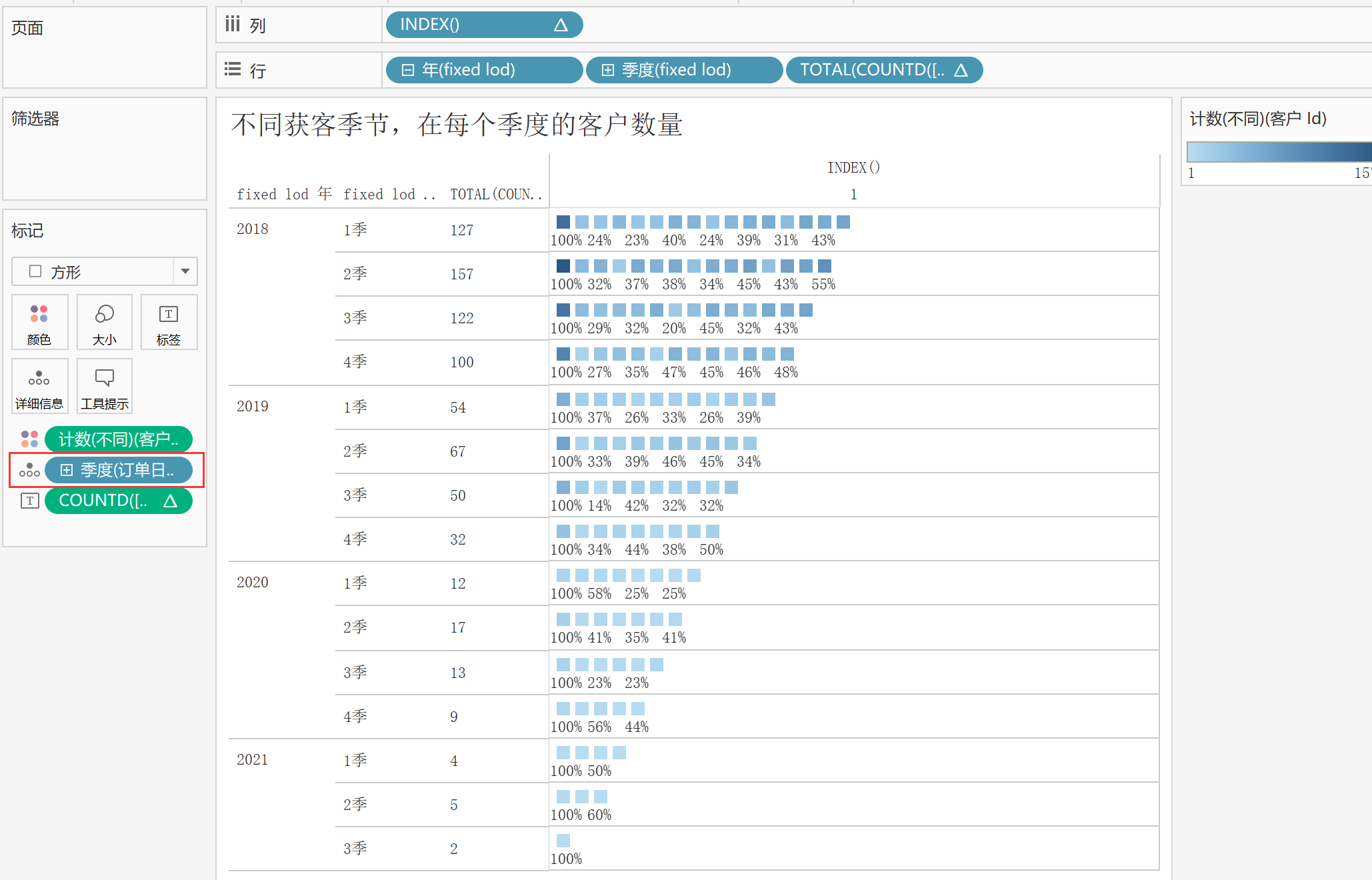Select the INDEX() pill on columns shelf
Viewport: 1372px width, 880px height.
(483, 25)
